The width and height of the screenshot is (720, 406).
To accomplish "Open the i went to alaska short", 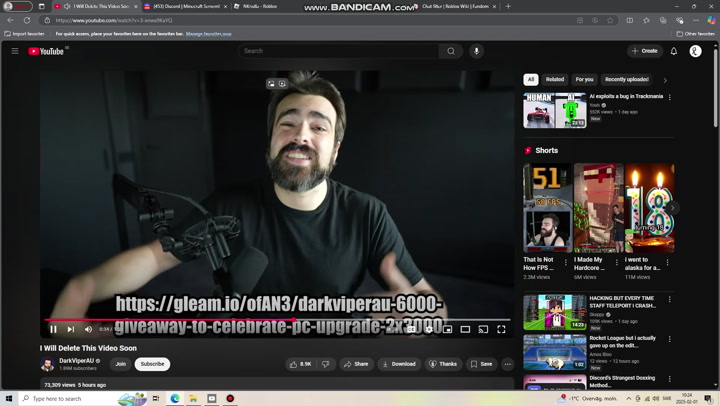I will [x=650, y=208].
